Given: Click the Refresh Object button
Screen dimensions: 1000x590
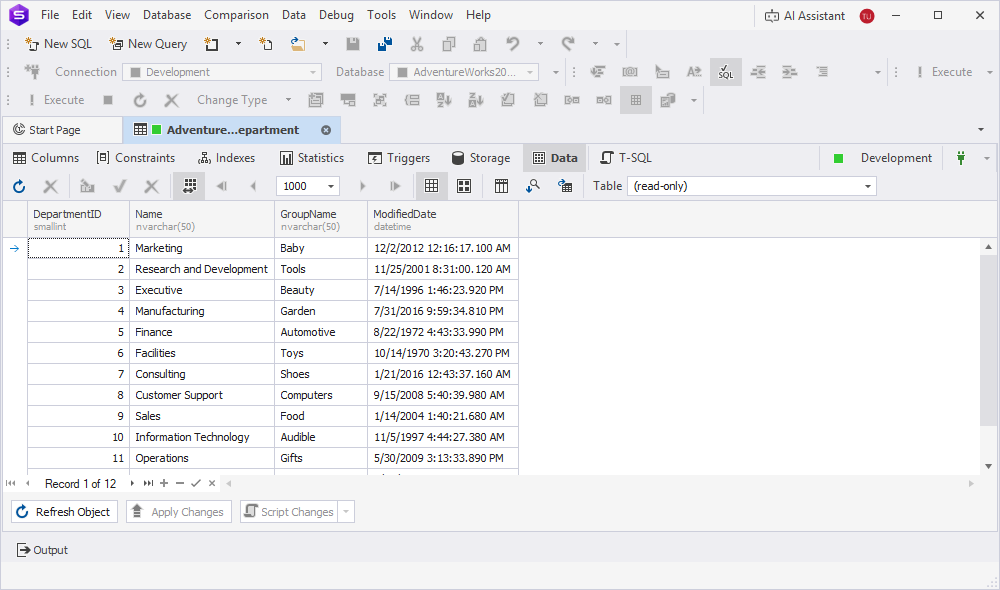Looking at the screenshot, I should [x=64, y=512].
